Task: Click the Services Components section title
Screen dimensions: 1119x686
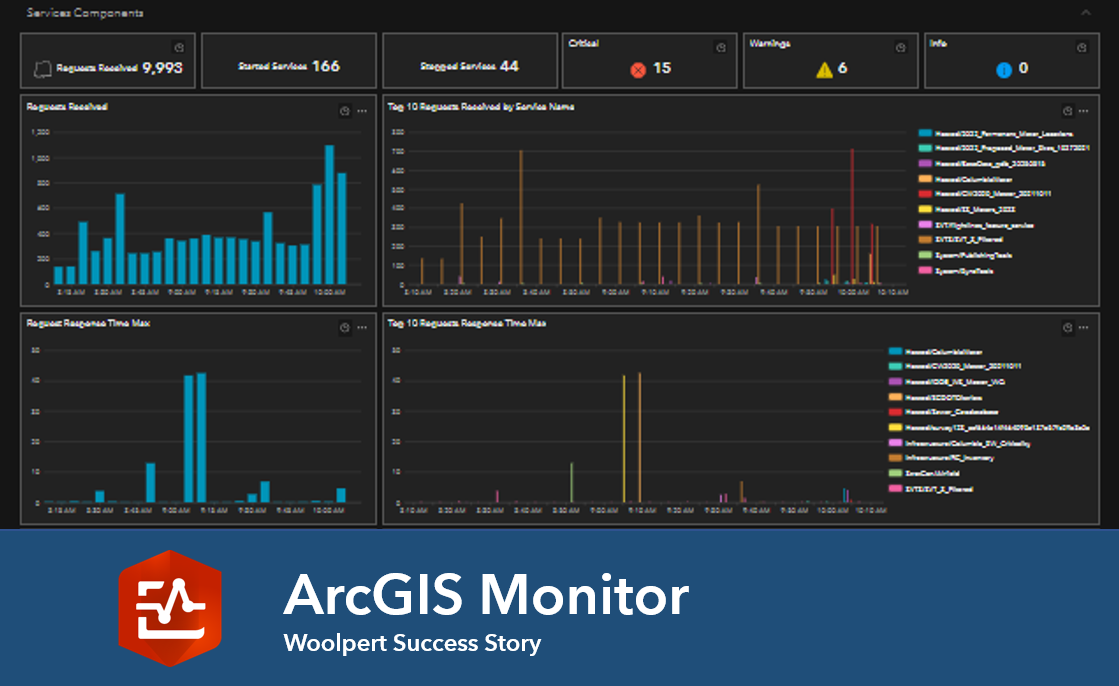Action: pos(85,13)
